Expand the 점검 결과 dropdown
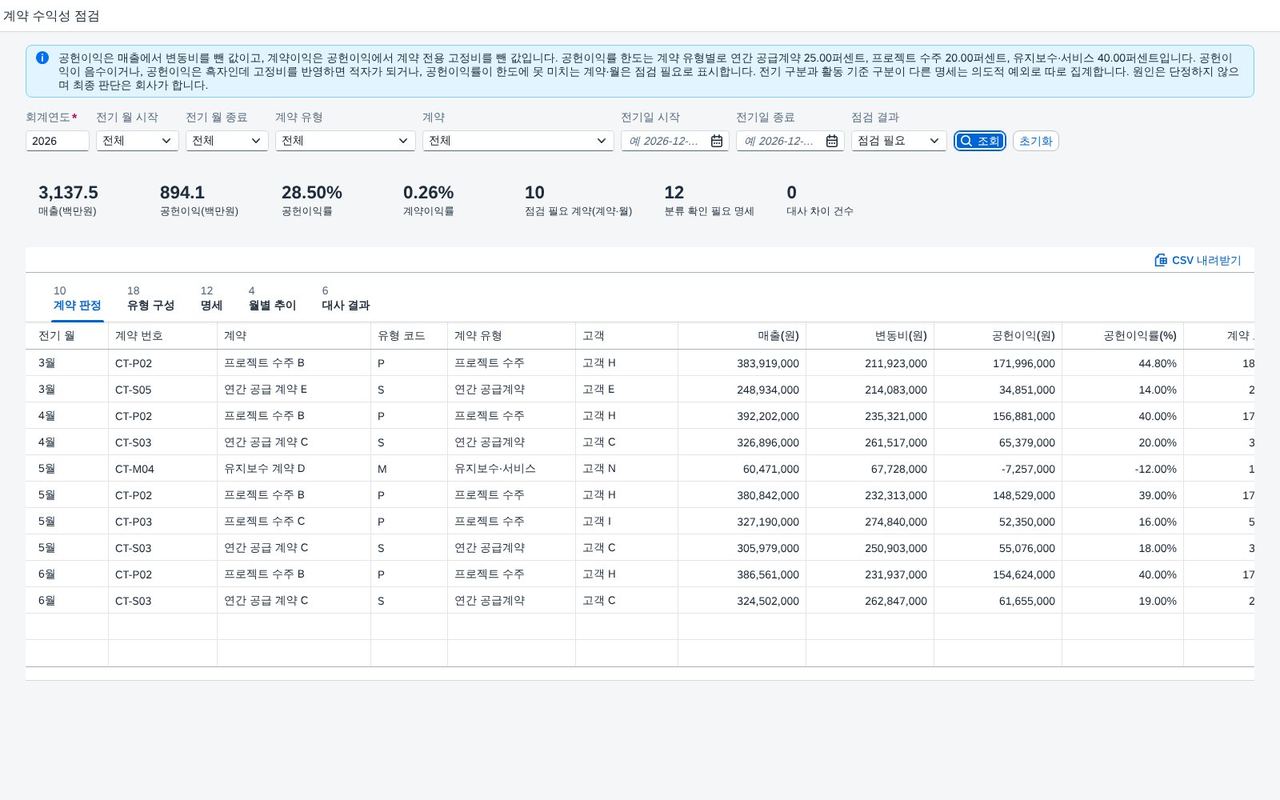The image size is (1280, 800). pyautogui.click(x=899, y=141)
